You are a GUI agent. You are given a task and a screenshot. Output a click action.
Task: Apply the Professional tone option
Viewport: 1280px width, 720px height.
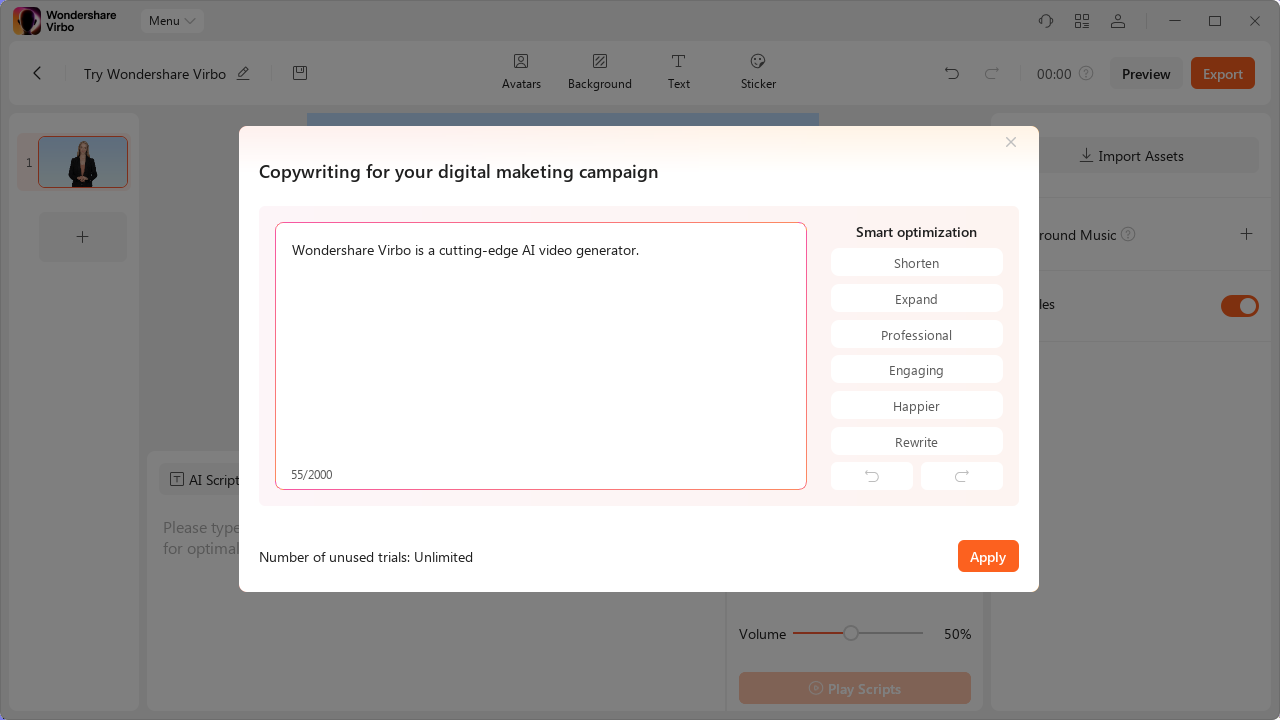coord(917,335)
